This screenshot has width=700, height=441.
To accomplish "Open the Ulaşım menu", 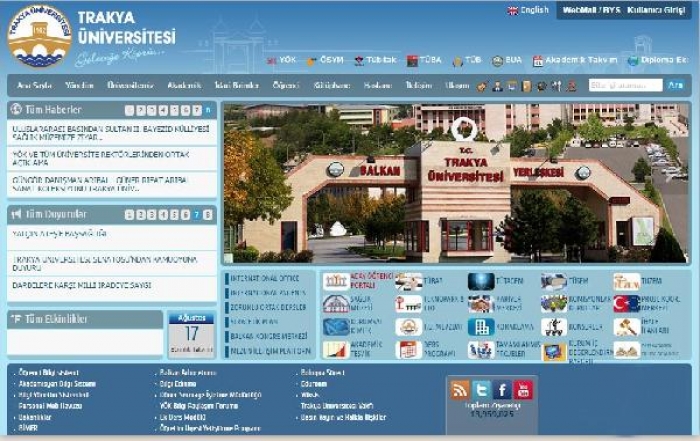I will point(457,85).
